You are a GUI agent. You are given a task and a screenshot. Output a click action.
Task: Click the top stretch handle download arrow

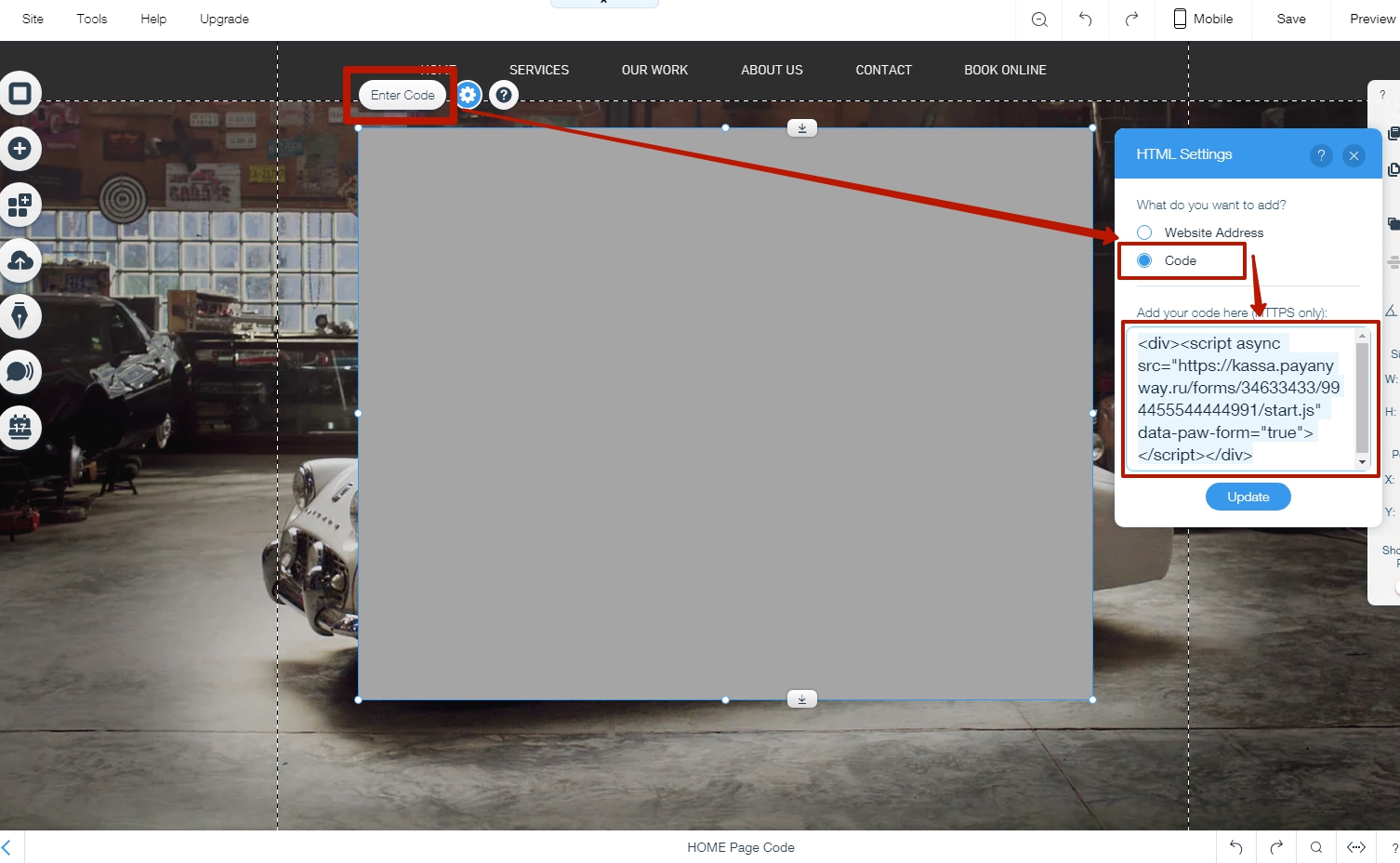[802, 128]
